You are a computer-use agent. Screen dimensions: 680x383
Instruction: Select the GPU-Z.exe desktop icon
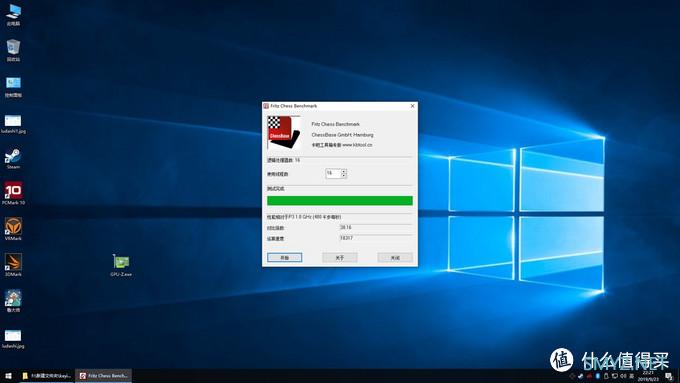121,265
